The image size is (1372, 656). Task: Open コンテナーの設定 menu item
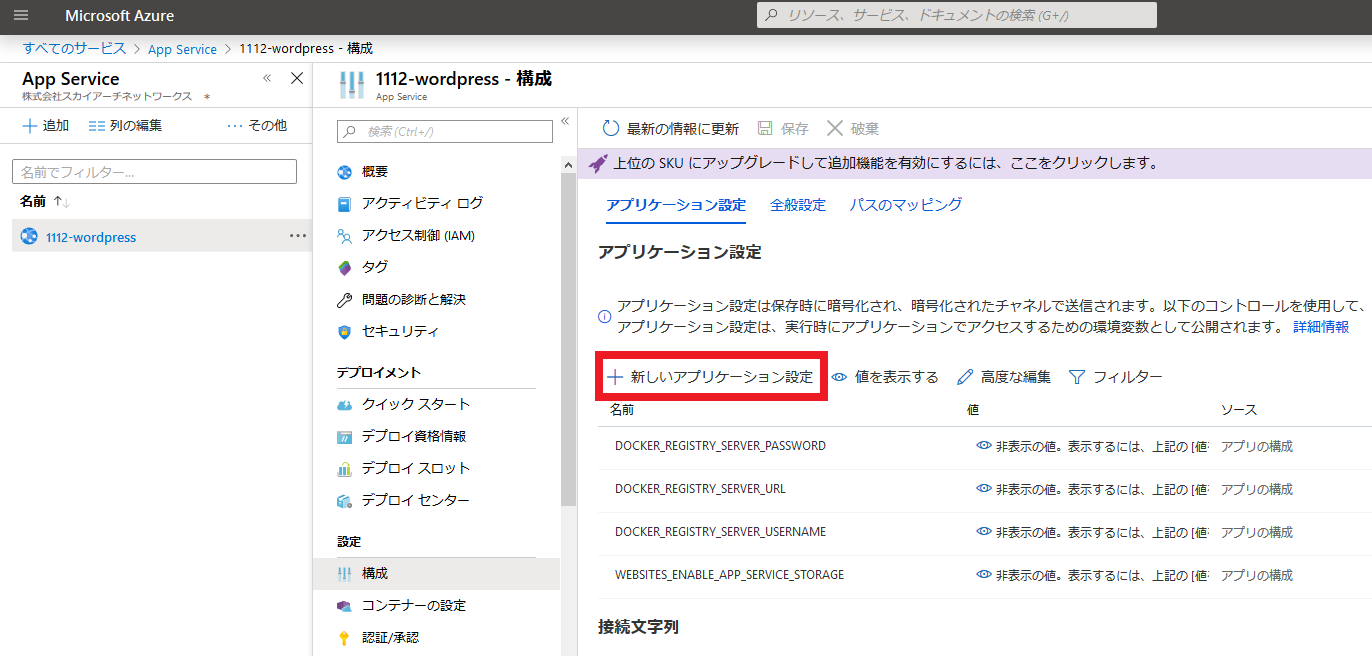[x=401, y=605]
